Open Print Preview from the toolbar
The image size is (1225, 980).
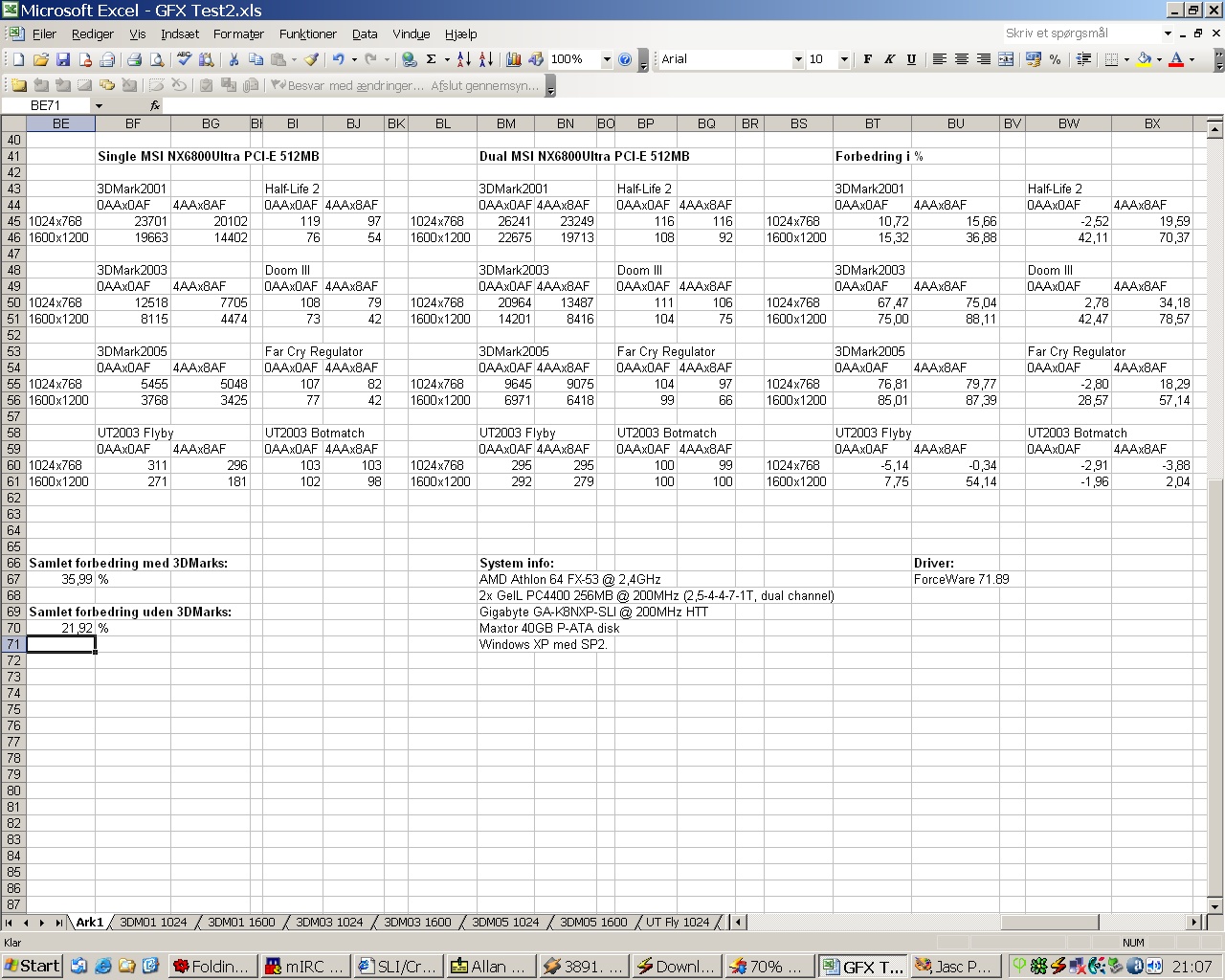pos(157,59)
